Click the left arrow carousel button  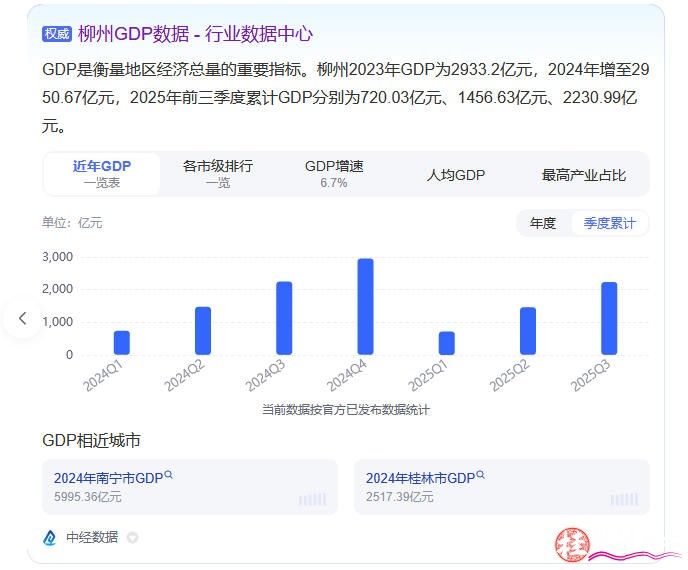(22, 319)
